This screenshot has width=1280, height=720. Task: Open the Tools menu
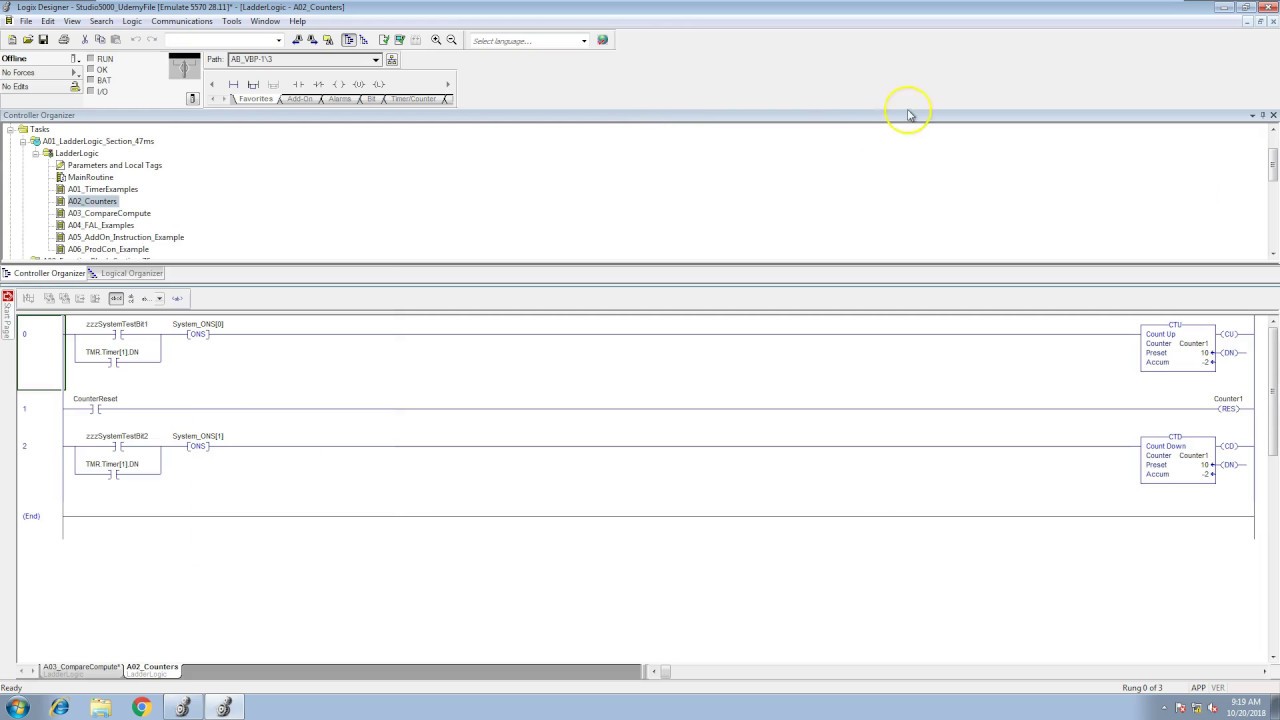click(x=231, y=21)
